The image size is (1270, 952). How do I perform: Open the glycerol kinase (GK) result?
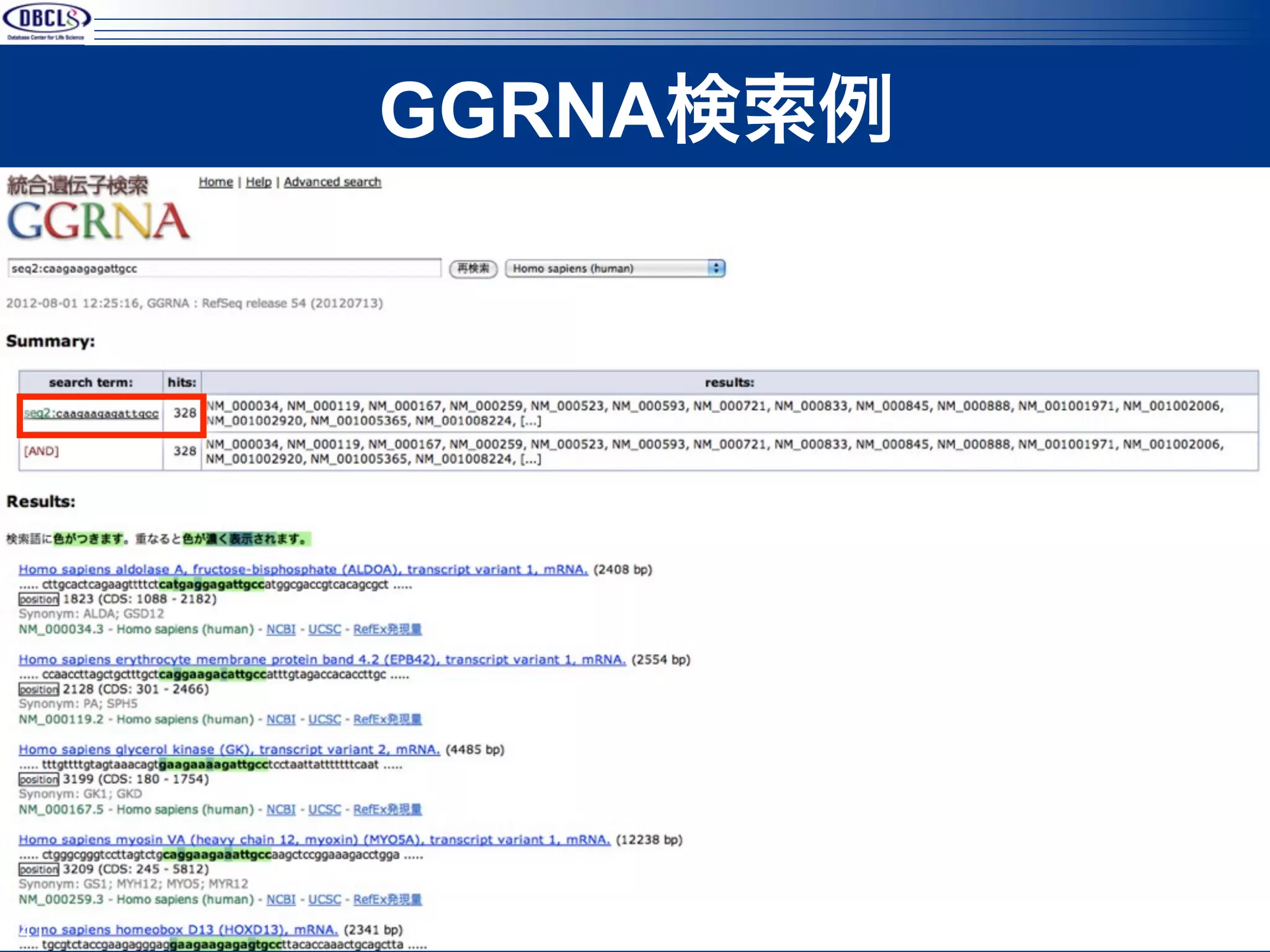point(229,750)
